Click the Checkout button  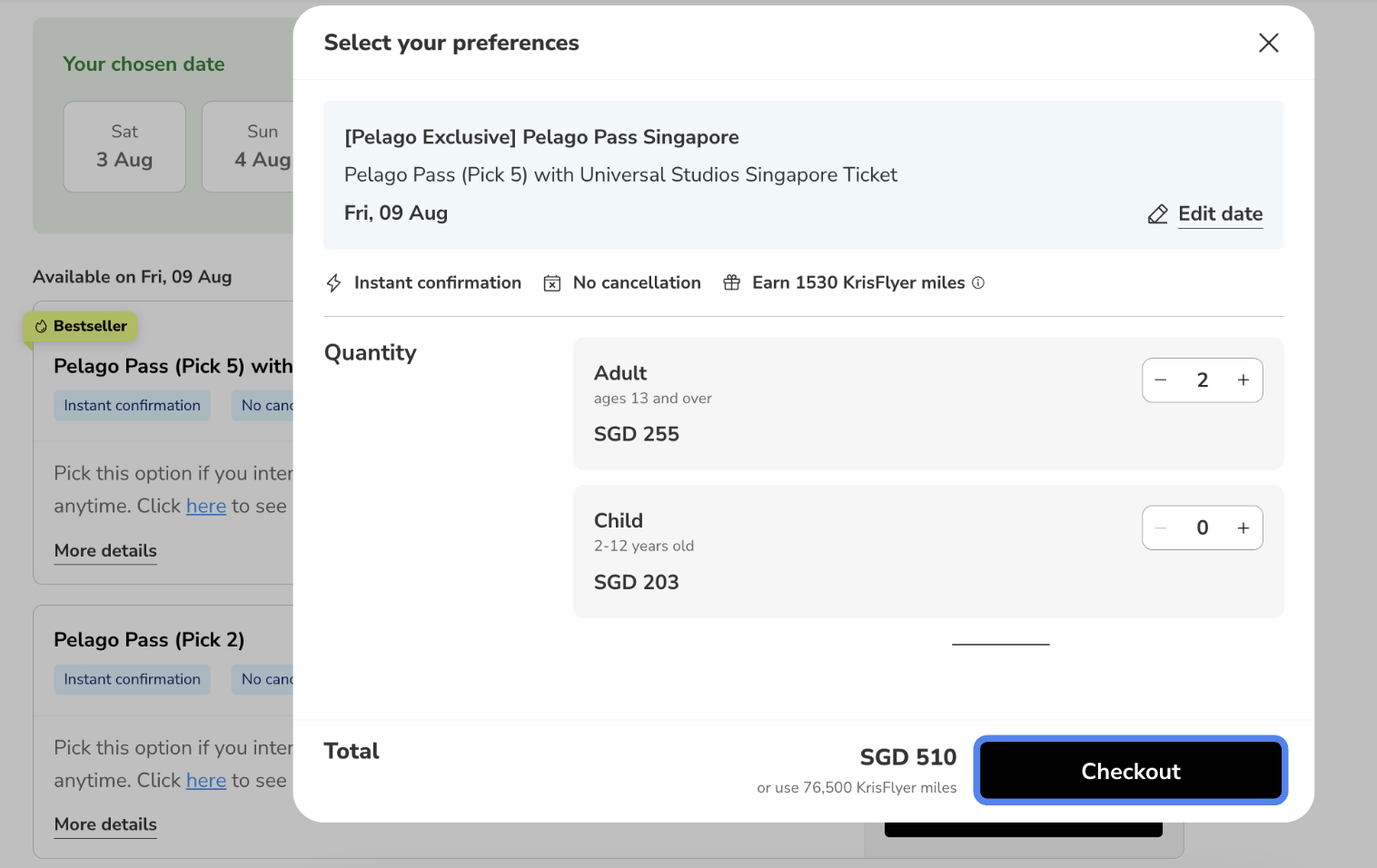point(1131,771)
